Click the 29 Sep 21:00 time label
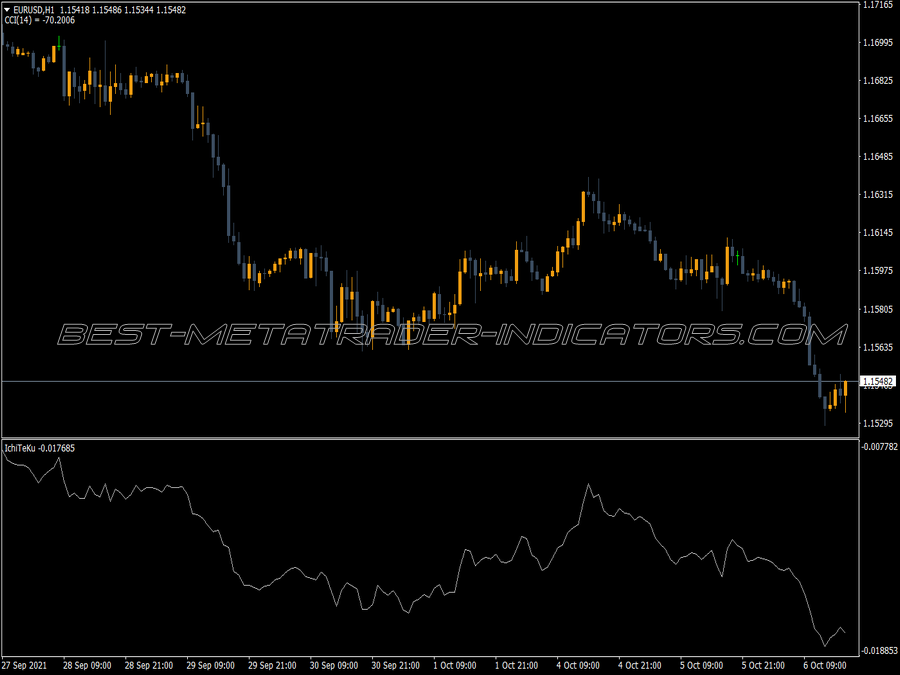The height and width of the screenshot is (675, 900). pos(272,666)
